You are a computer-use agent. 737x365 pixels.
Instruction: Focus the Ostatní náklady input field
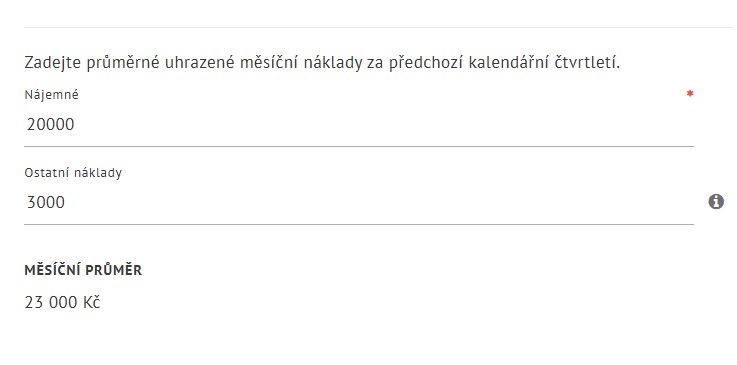tap(359, 202)
